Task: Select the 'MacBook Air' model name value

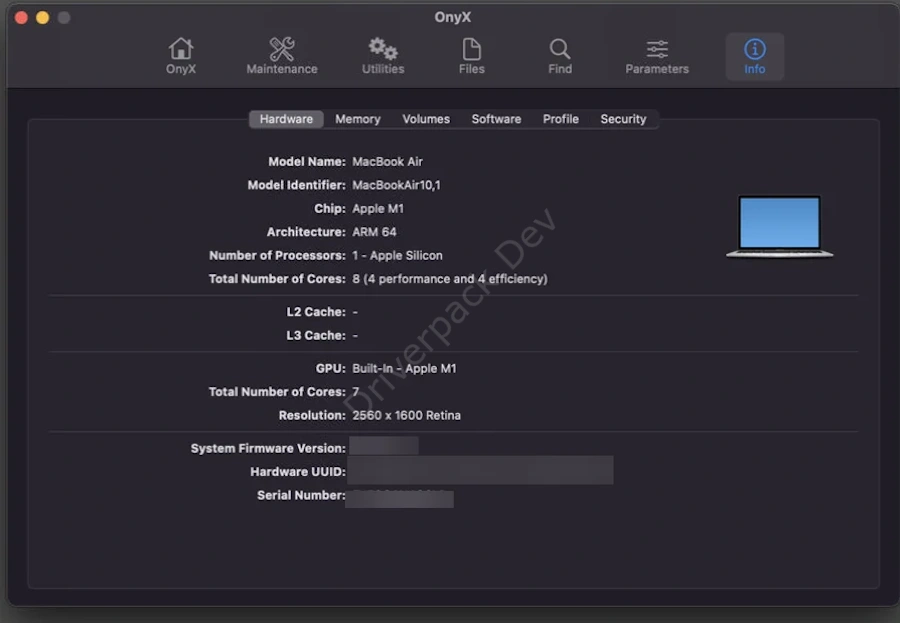Action: (387, 162)
